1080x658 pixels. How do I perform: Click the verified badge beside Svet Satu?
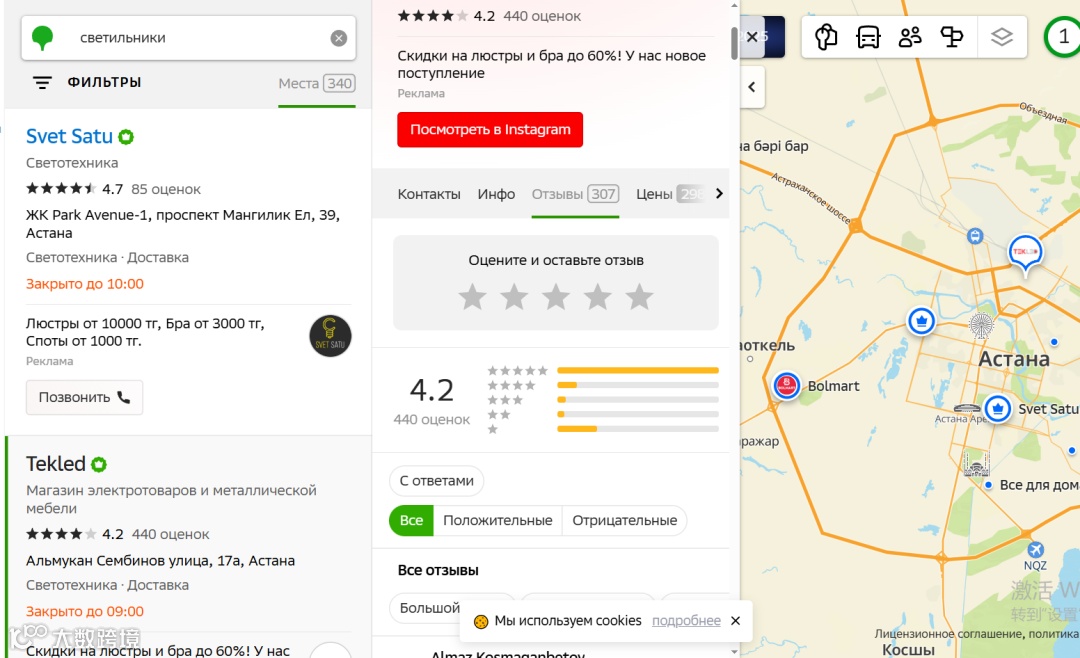click(x=126, y=137)
